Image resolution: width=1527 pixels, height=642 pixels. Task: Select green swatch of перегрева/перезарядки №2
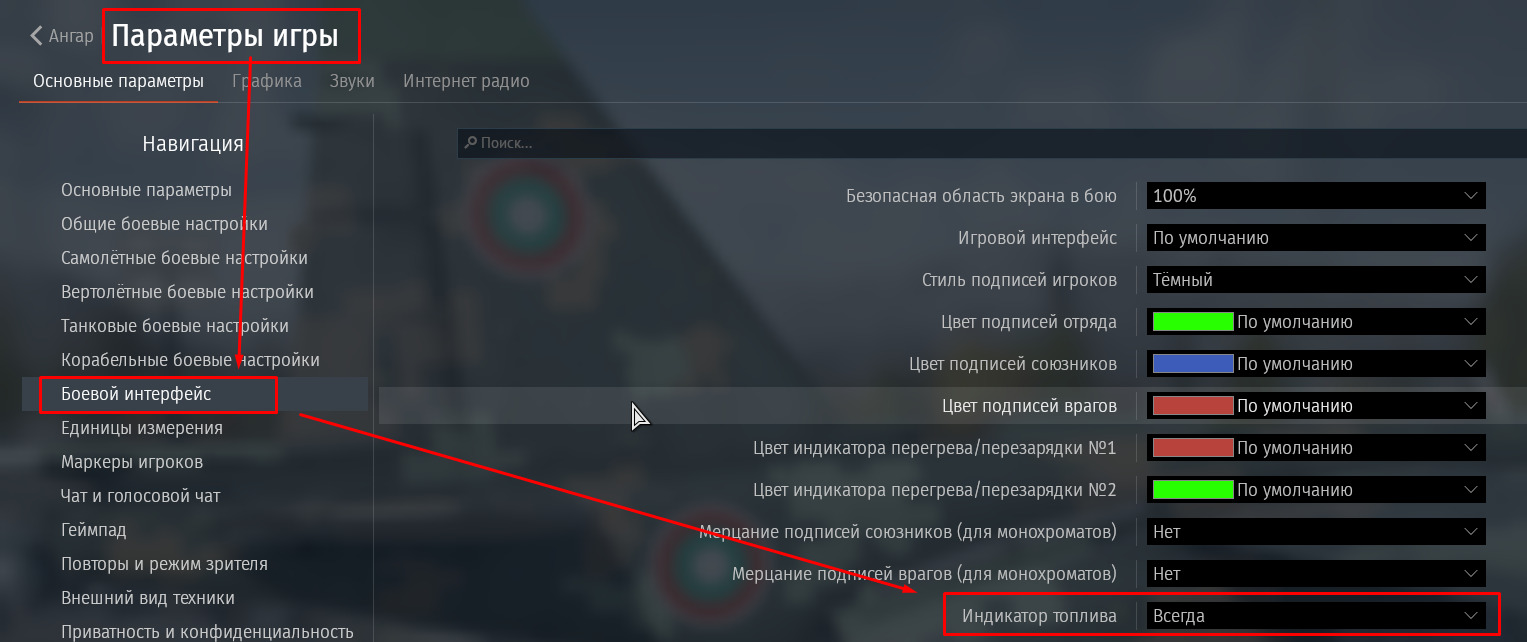tap(1193, 490)
